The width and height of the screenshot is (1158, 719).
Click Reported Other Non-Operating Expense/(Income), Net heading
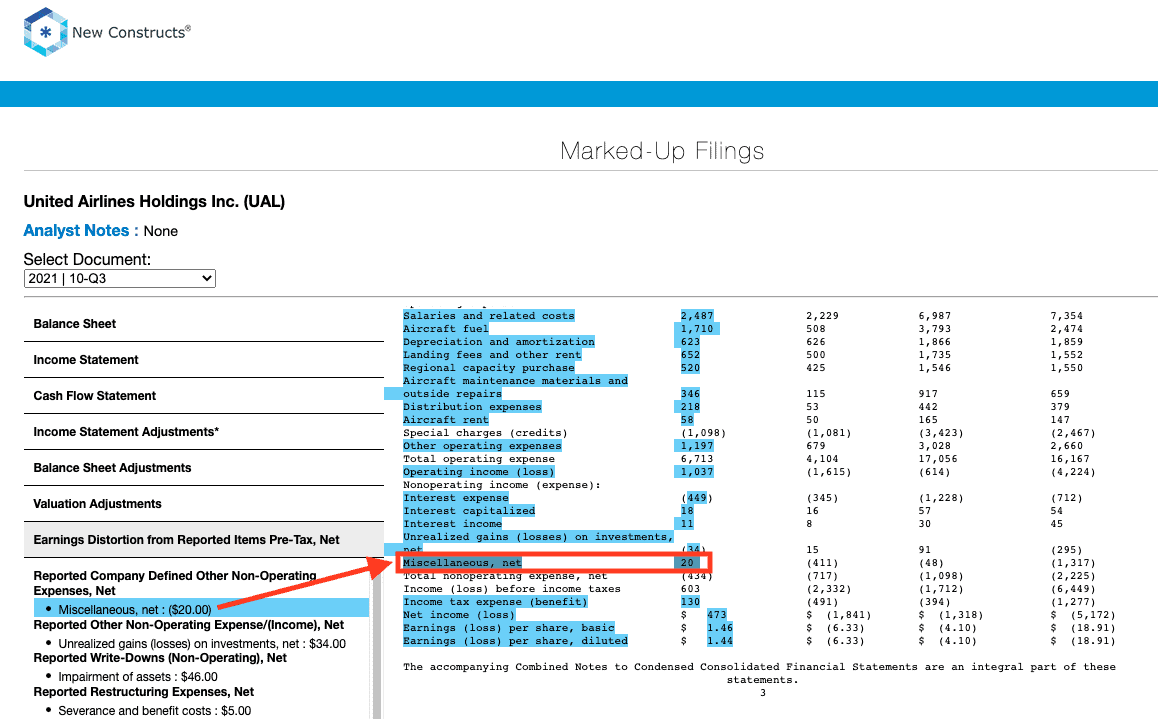tap(188, 625)
